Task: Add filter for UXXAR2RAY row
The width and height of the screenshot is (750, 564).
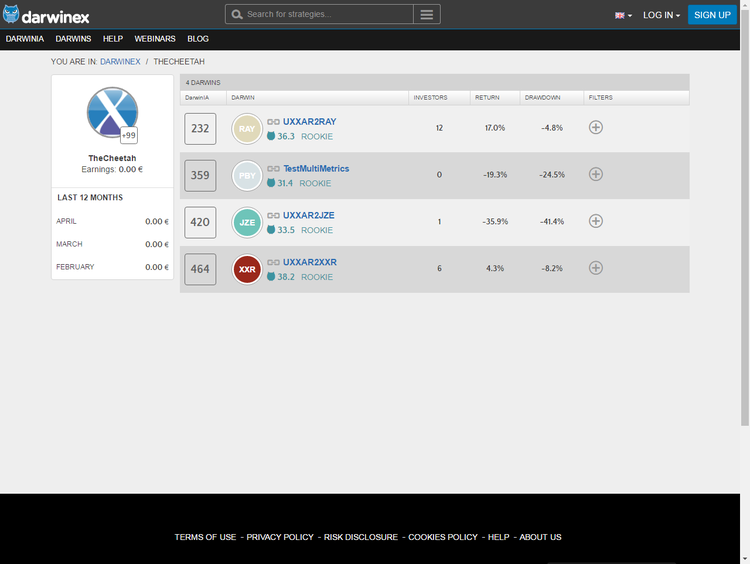Action: (596, 127)
